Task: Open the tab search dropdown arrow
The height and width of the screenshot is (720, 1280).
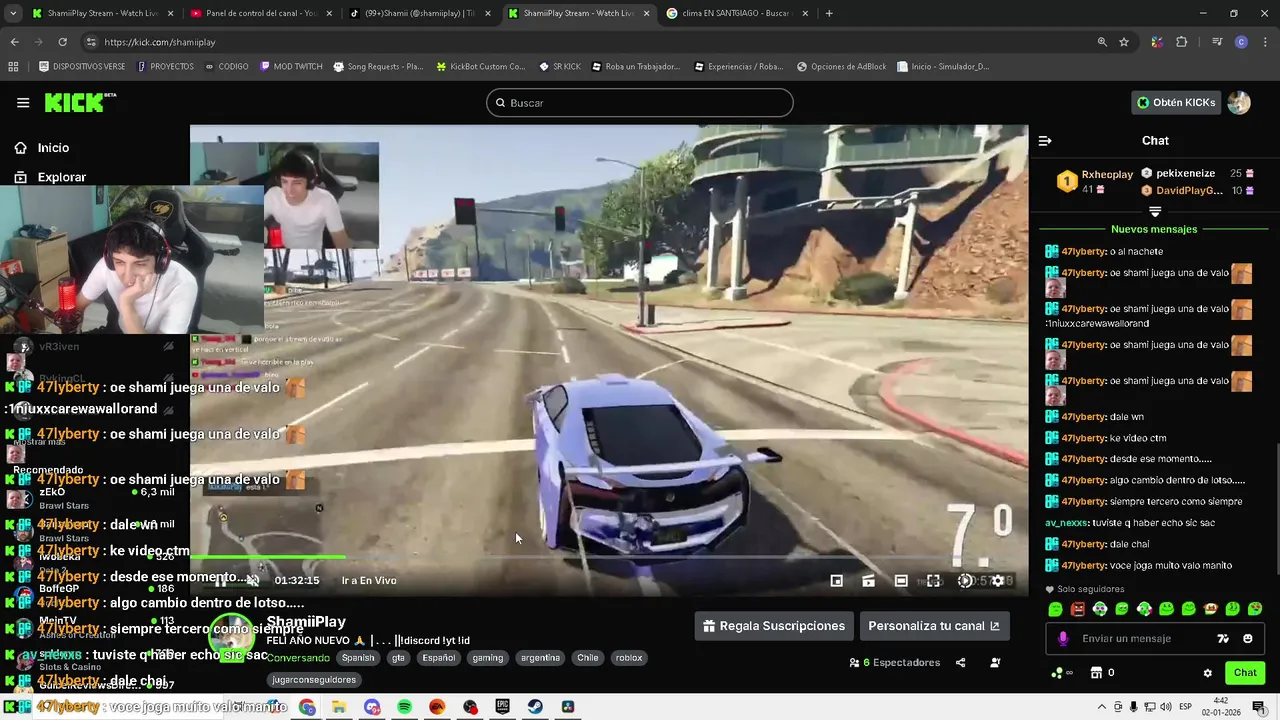Action: (13, 13)
